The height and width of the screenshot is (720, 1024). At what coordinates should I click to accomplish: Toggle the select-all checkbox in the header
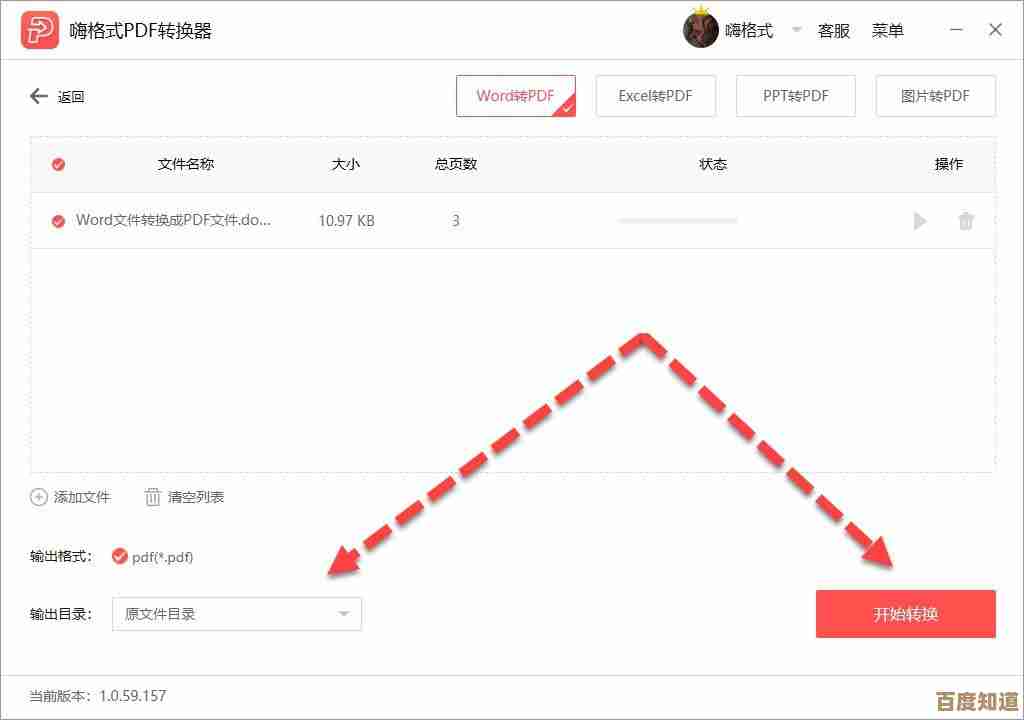tap(57, 164)
